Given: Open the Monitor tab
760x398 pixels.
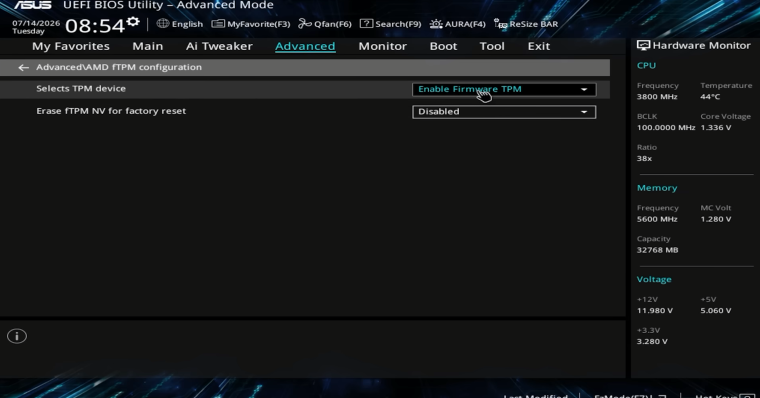Looking at the screenshot, I should [382, 46].
